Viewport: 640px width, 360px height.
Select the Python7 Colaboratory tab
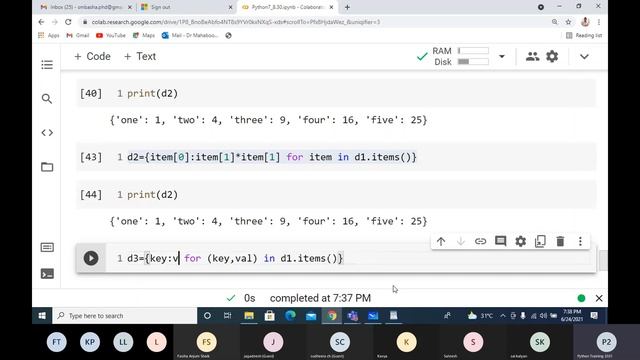287,7
